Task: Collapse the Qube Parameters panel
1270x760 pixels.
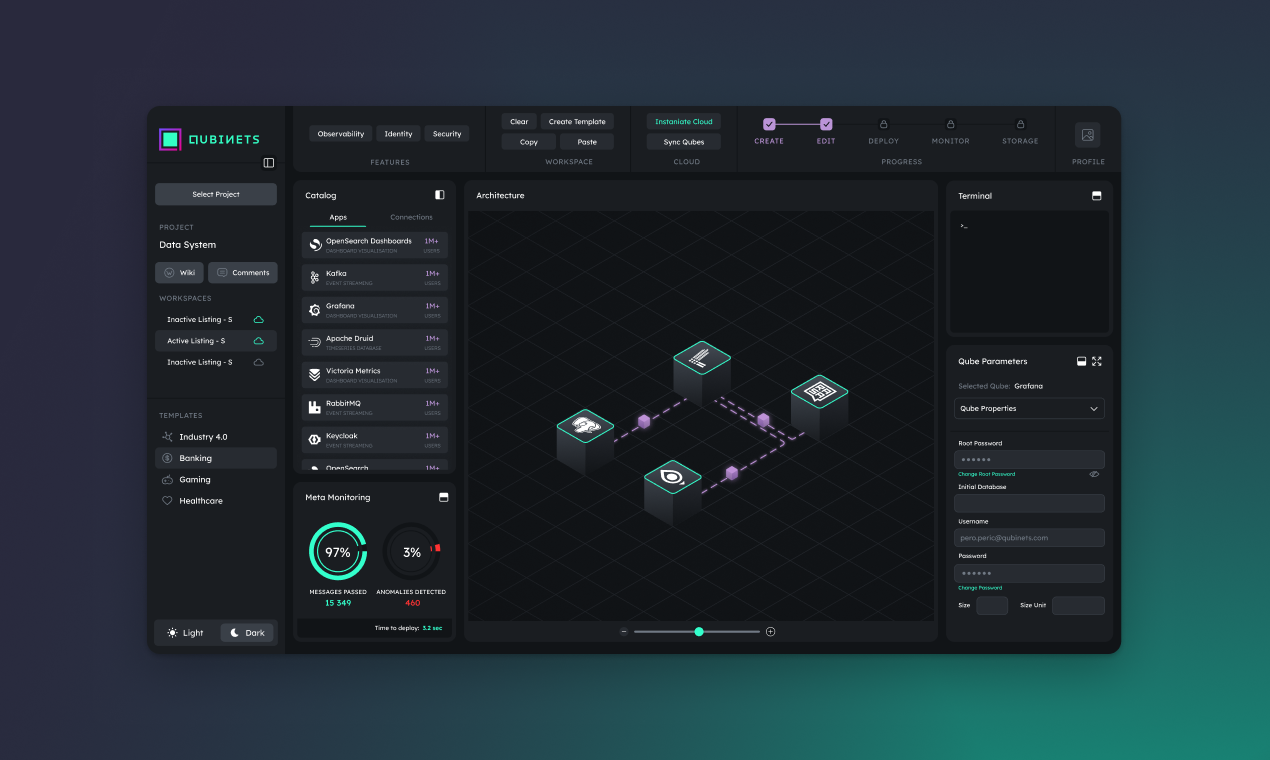Action: [1081, 361]
